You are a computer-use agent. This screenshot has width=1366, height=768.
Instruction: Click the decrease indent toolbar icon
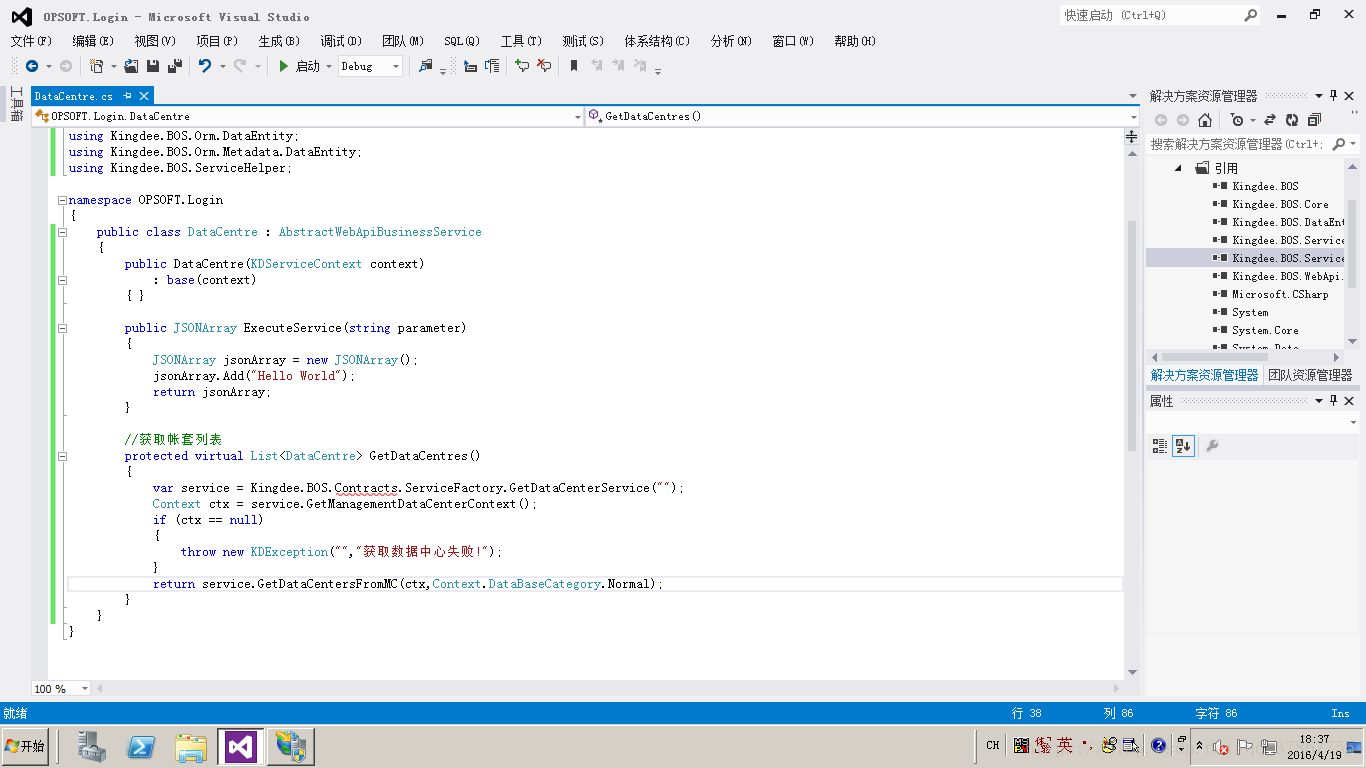pos(470,66)
